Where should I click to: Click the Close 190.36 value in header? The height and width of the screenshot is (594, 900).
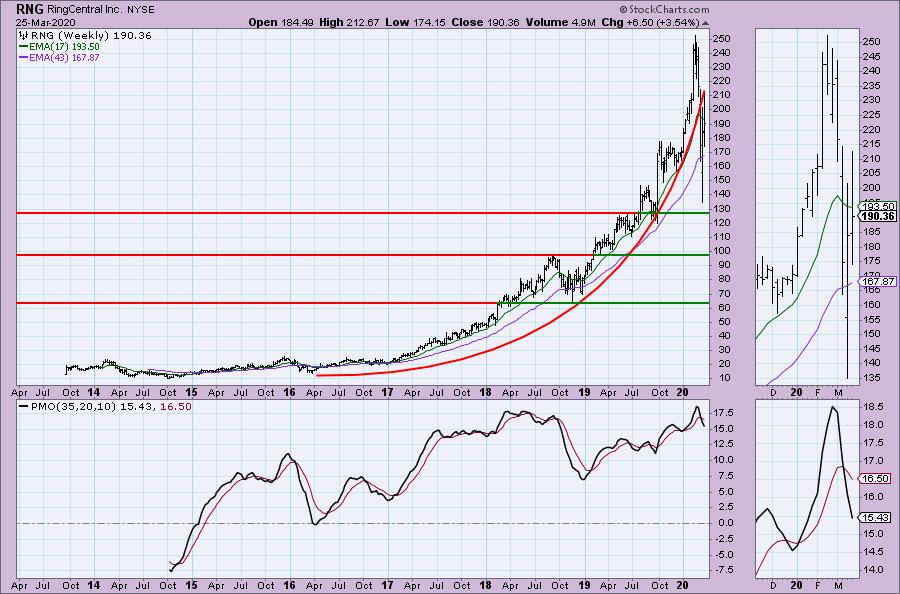(x=485, y=22)
